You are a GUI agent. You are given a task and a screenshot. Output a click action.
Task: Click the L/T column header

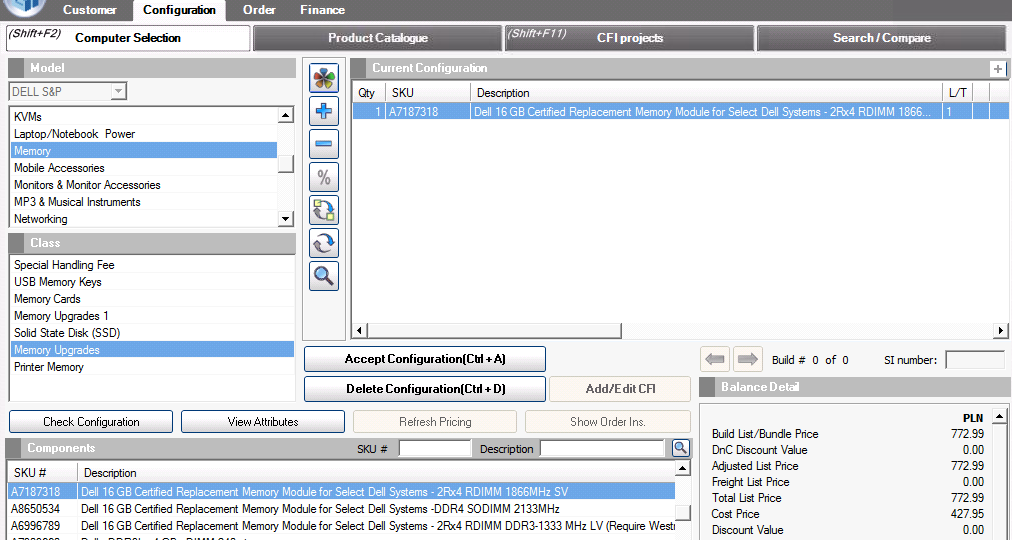click(957, 93)
